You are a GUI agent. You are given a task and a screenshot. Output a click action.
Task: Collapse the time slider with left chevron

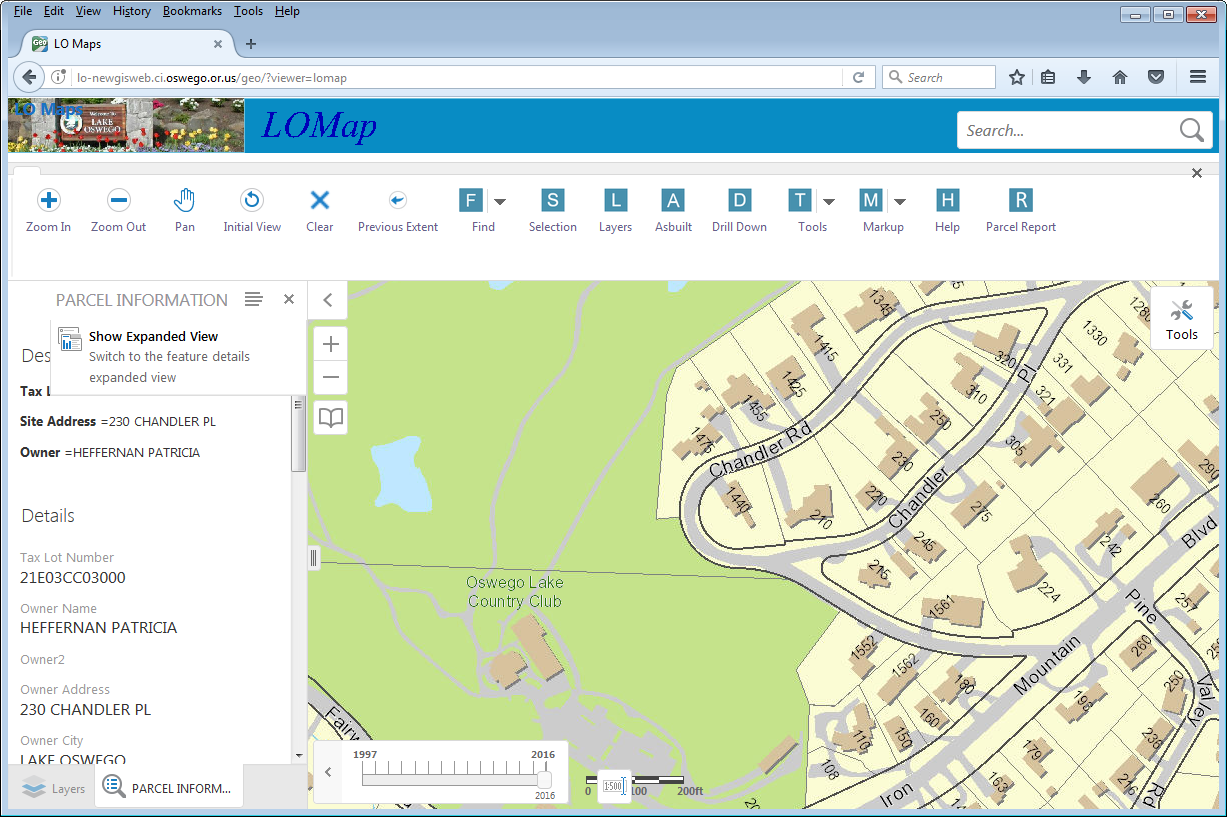point(327,772)
